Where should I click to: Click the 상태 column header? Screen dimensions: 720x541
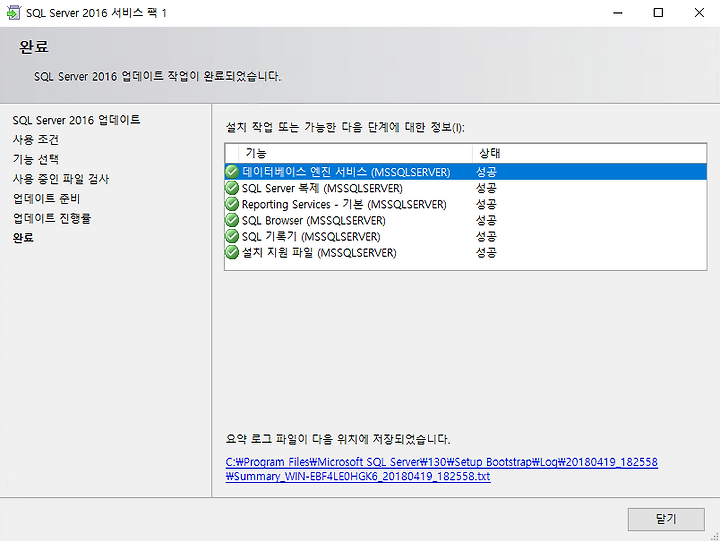(589, 153)
